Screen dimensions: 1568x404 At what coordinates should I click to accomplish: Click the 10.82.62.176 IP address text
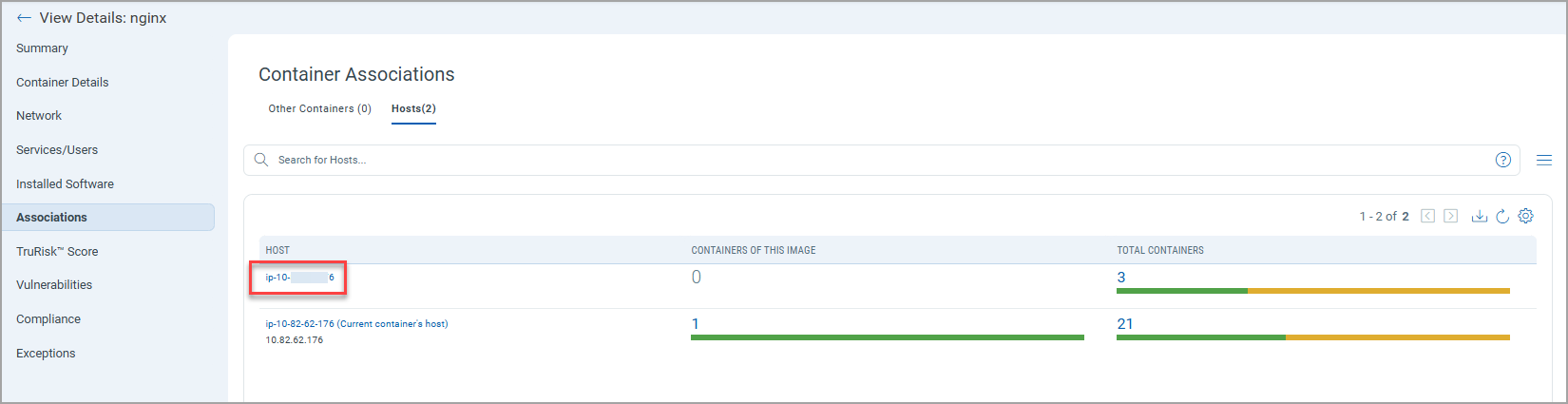tap(295, 340)
